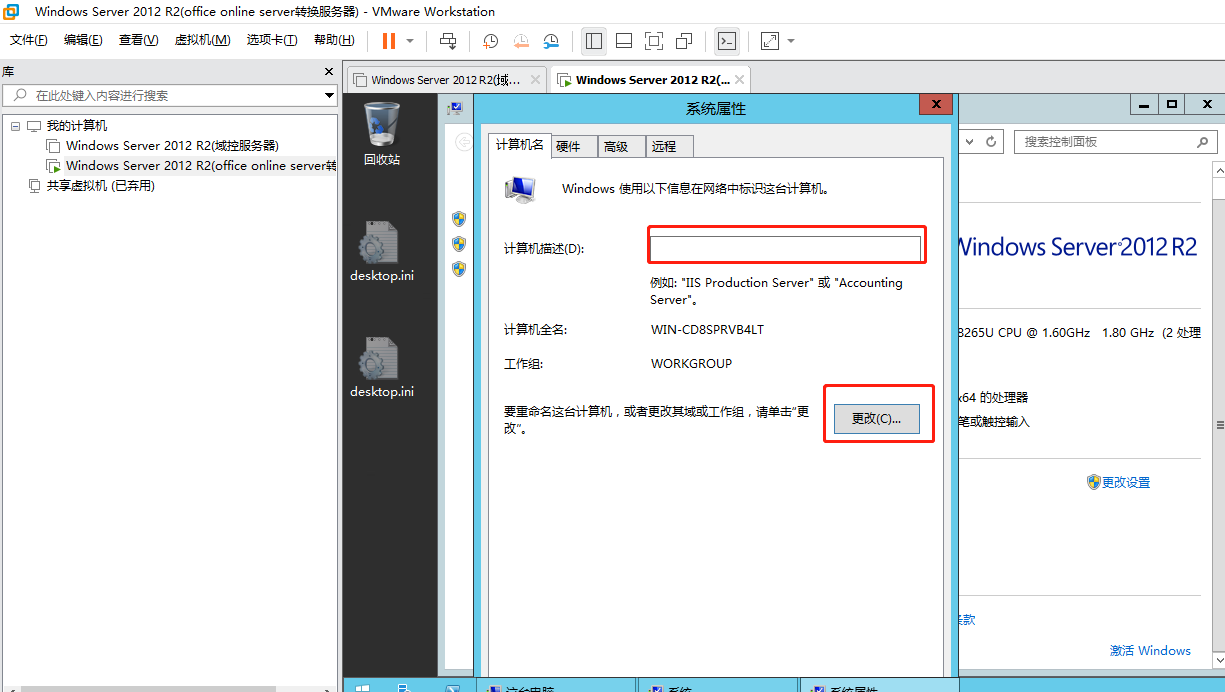
Task: Click the control panel refresh icon
Action: (991, 142)
